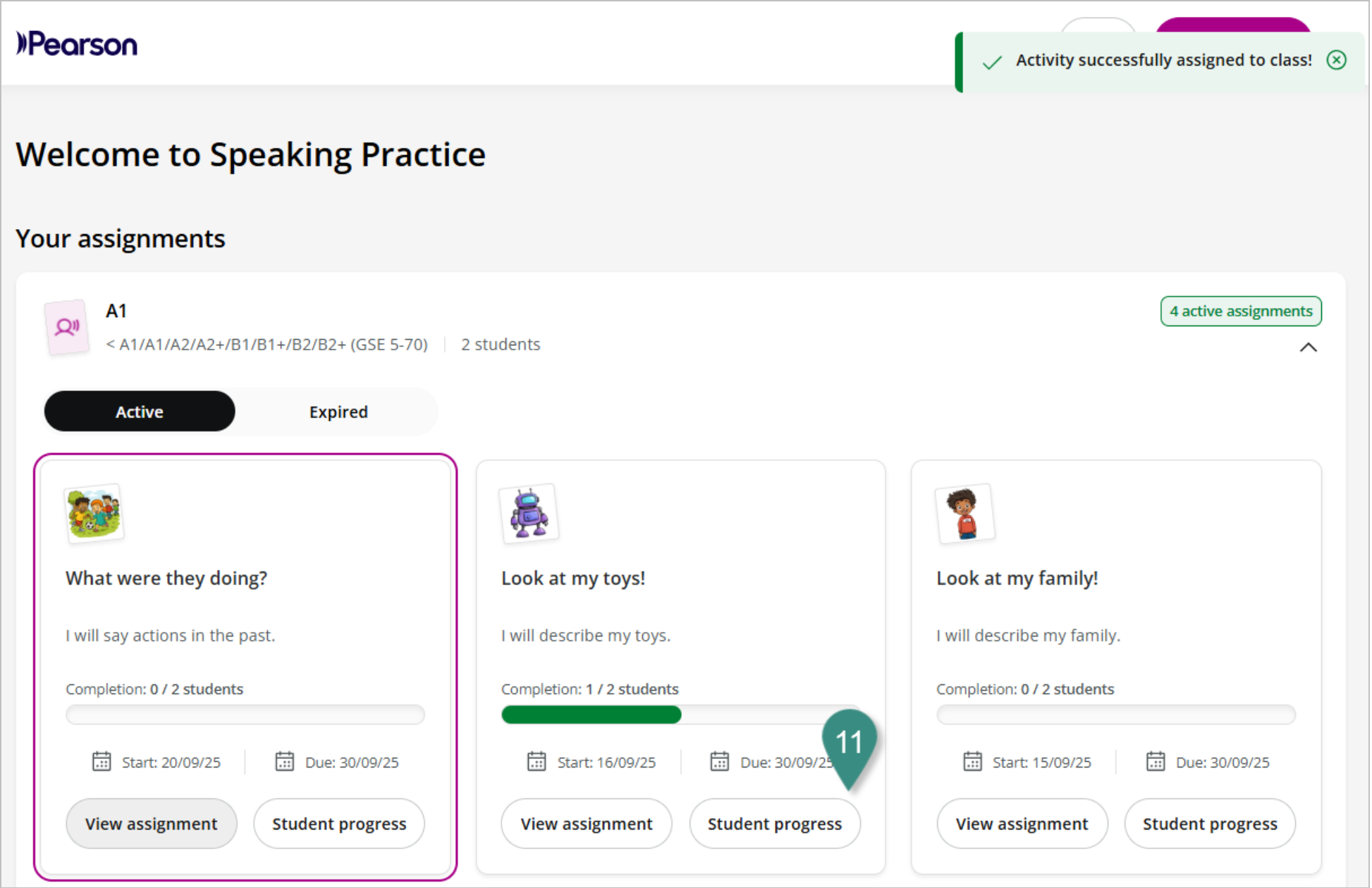Screen dimensions: 1372x888
Task: Open Student progress for Look at my family!
Action: (x=1209, y=824)
